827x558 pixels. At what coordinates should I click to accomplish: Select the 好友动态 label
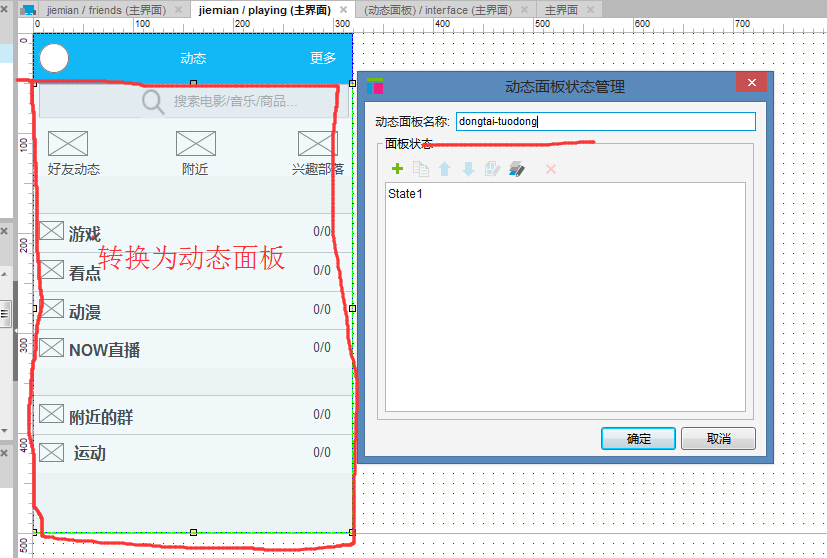[x=74, y=169]
